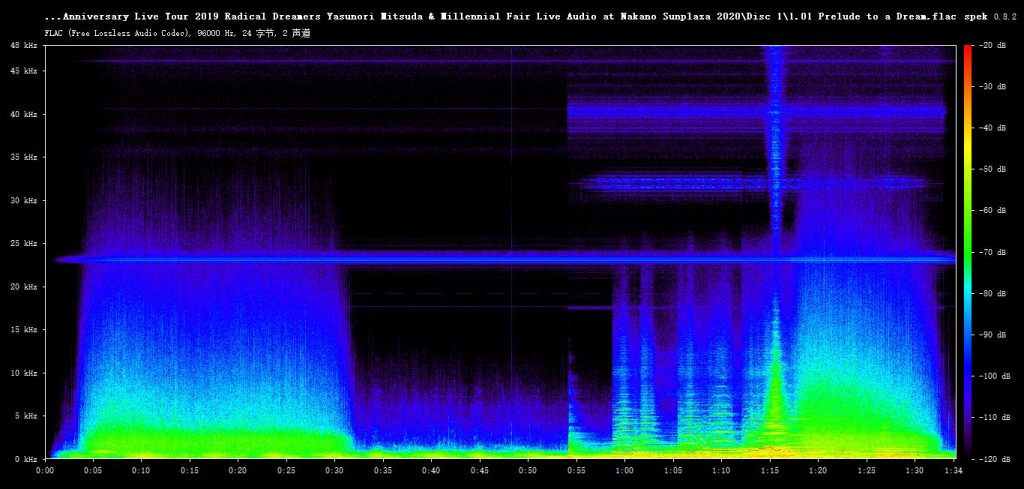
Task: Click the 10 kHz frequency axis label
Action: (24, 373)
